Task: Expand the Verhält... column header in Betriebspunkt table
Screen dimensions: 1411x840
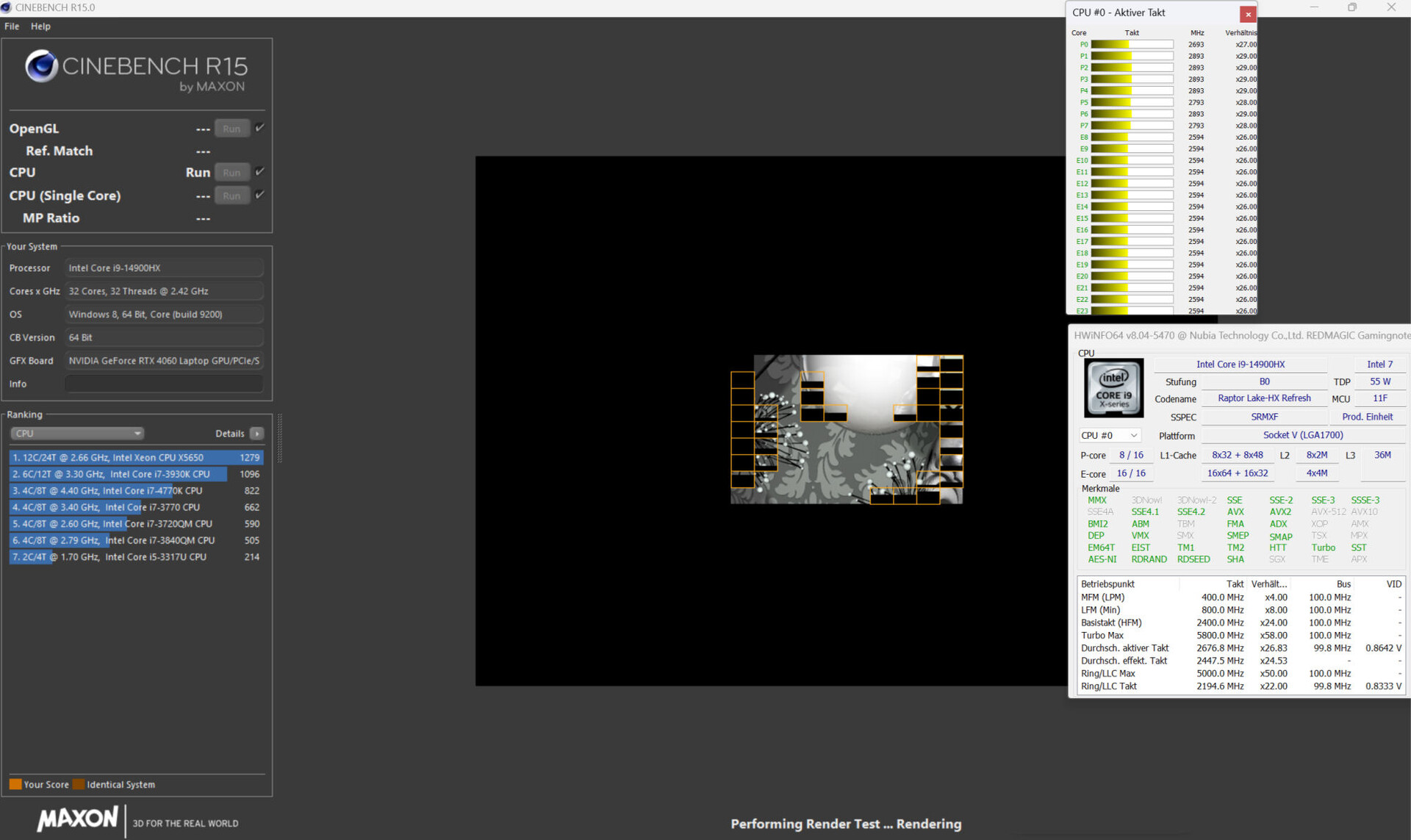Action: click(1269, 584)
